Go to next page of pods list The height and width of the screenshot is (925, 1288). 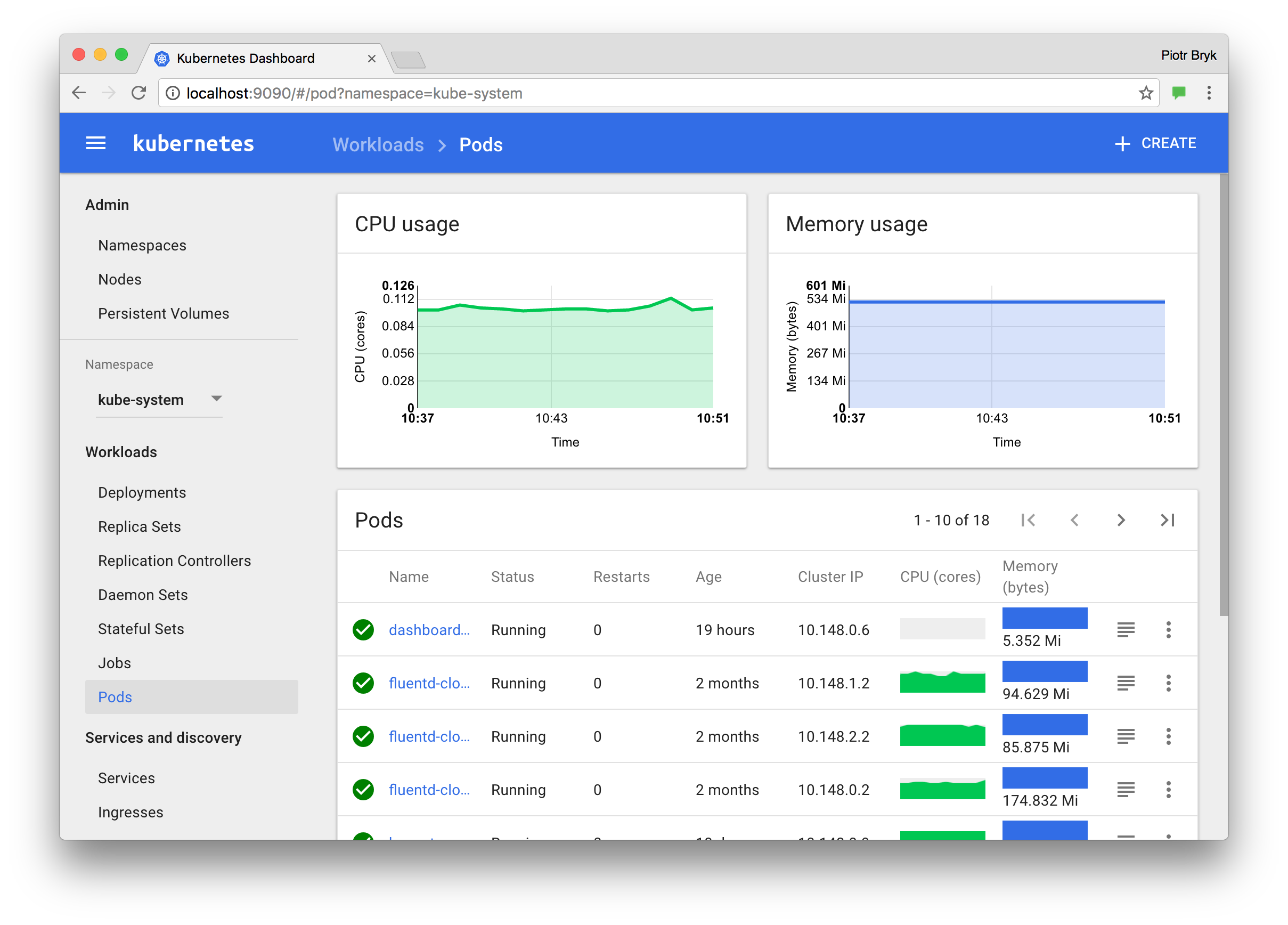point(1121,520)
